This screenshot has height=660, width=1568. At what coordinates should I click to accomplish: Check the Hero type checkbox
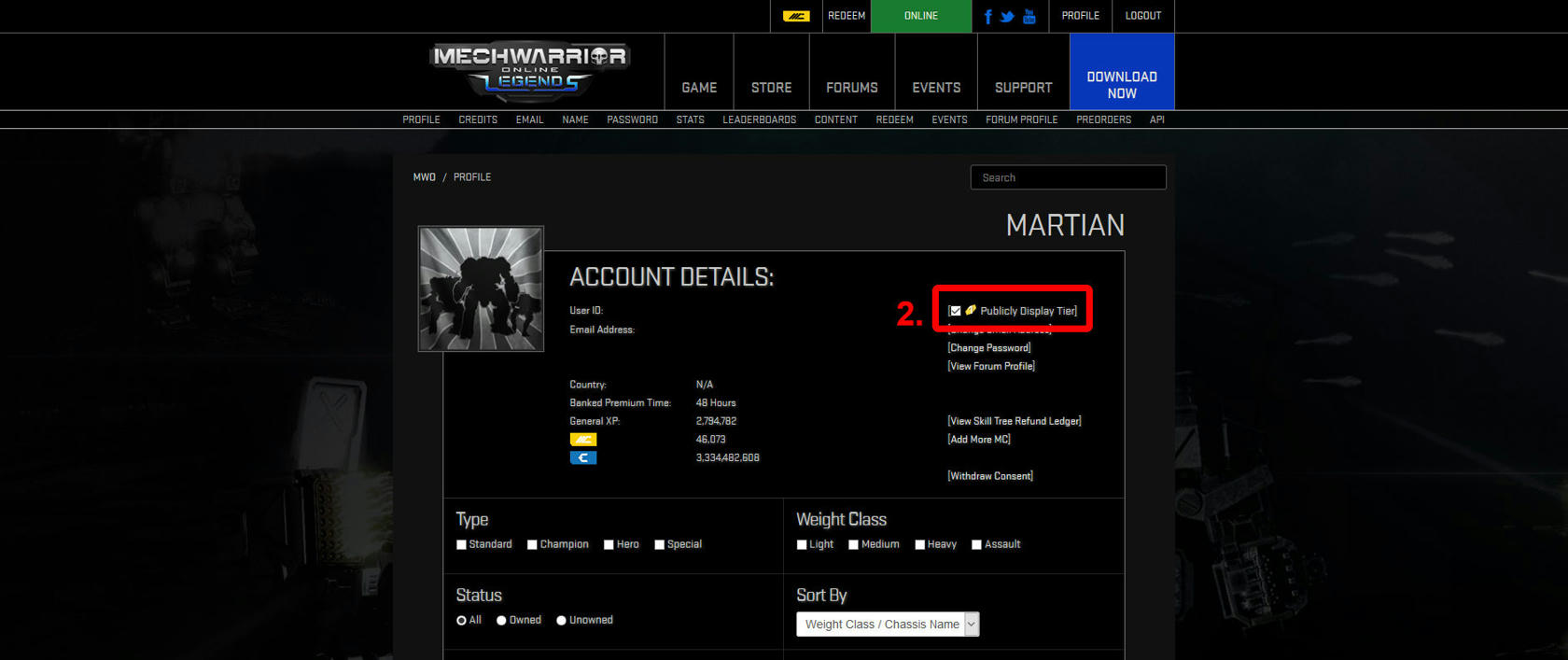click(609, 544)
